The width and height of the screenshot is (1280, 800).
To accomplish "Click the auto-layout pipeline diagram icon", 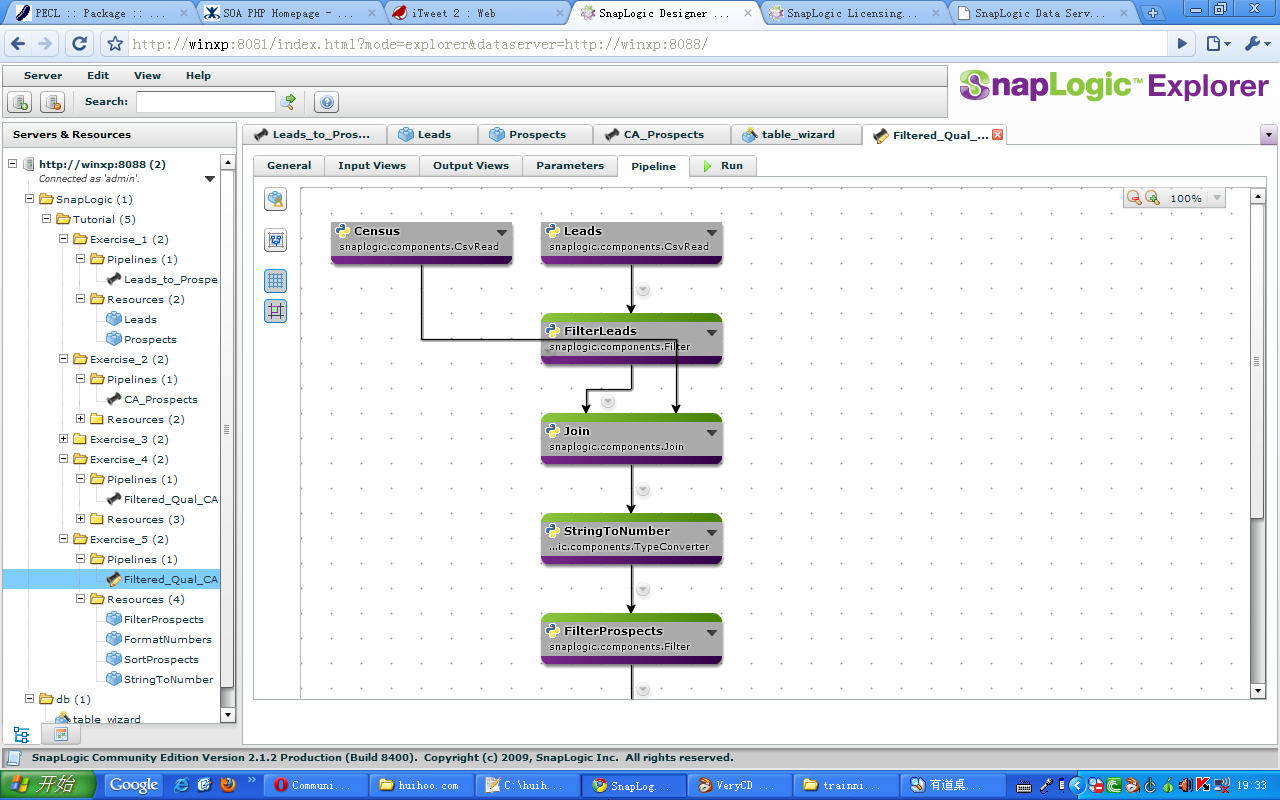I will click(x=275, y=240).
